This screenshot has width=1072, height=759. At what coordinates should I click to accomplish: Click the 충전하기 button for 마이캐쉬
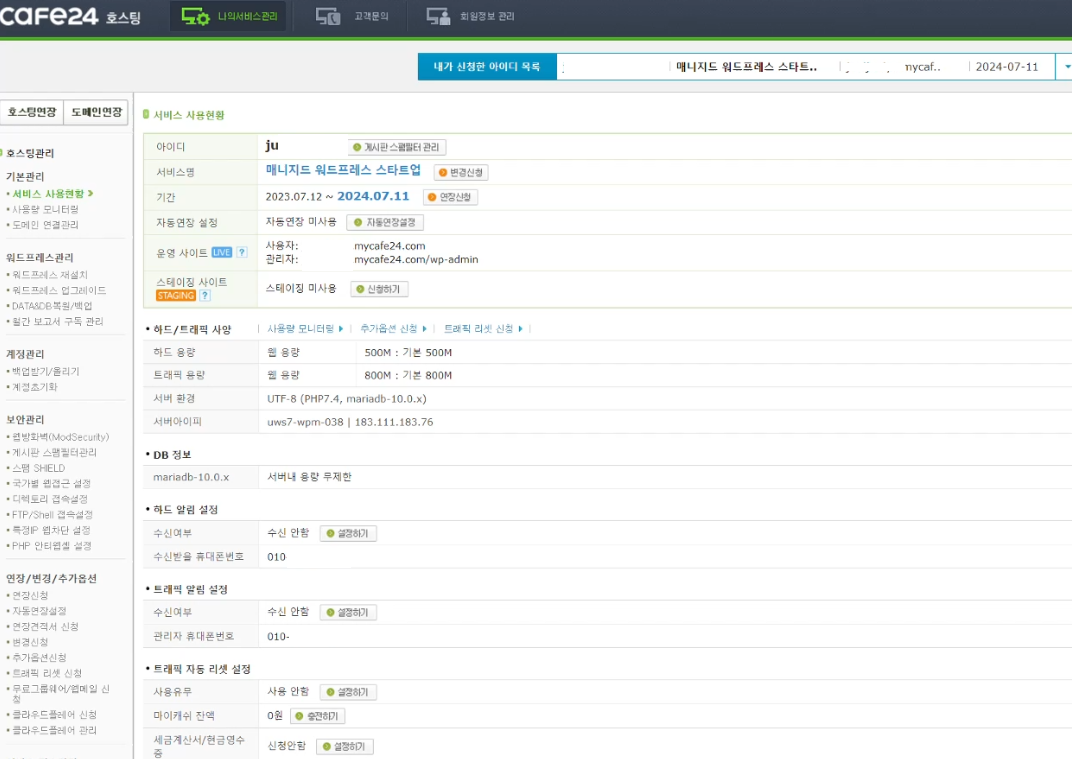(x=318, y=716)
